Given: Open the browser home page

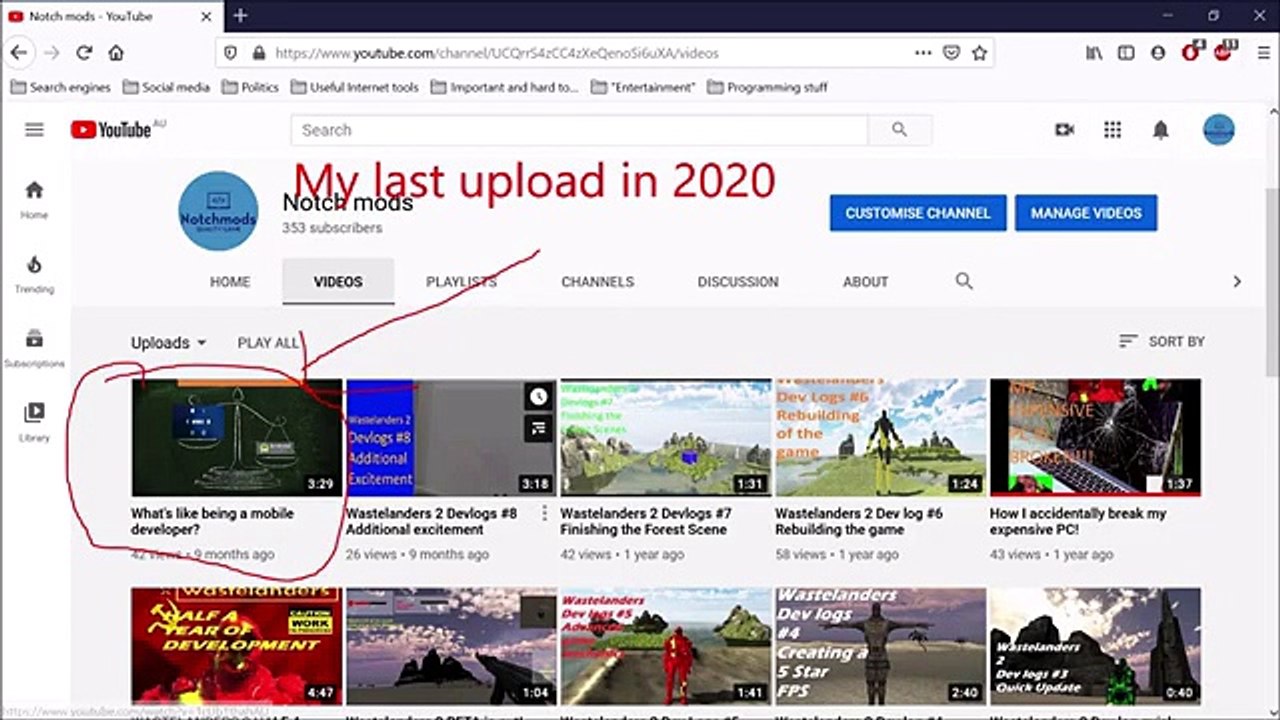Looking at the screenshot, I should click(x=116, y=53).
